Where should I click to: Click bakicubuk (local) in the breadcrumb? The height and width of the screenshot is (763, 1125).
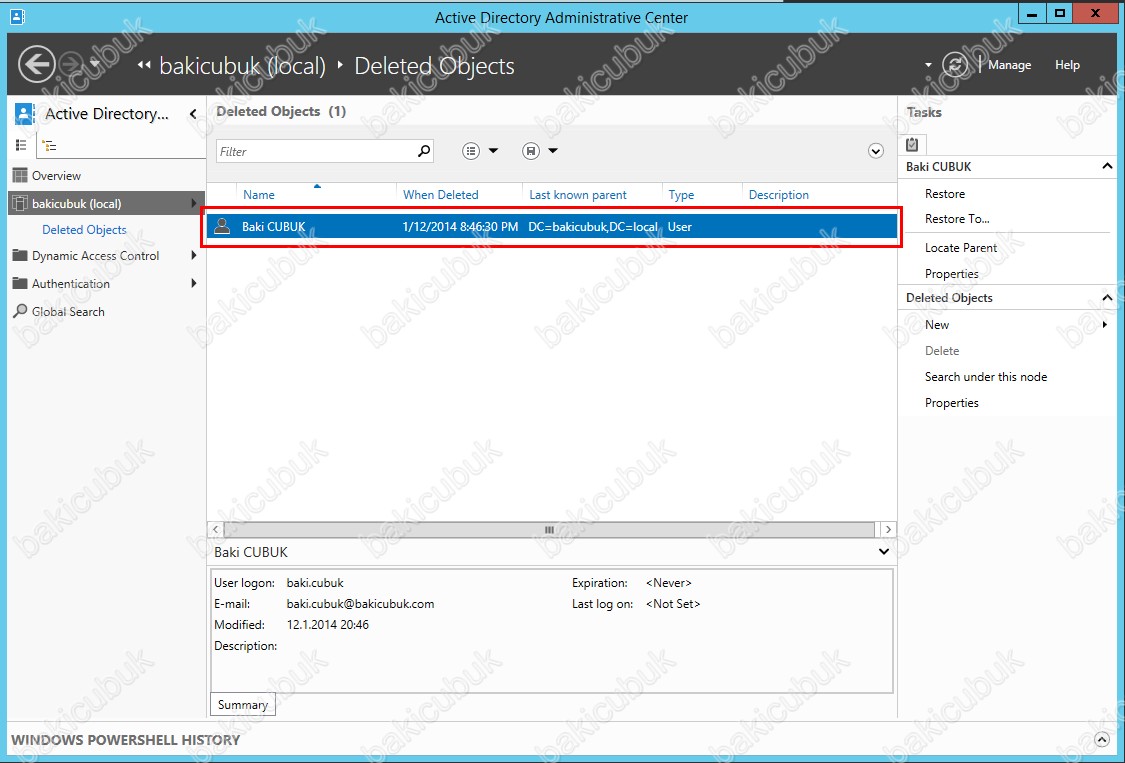[243, 65]
